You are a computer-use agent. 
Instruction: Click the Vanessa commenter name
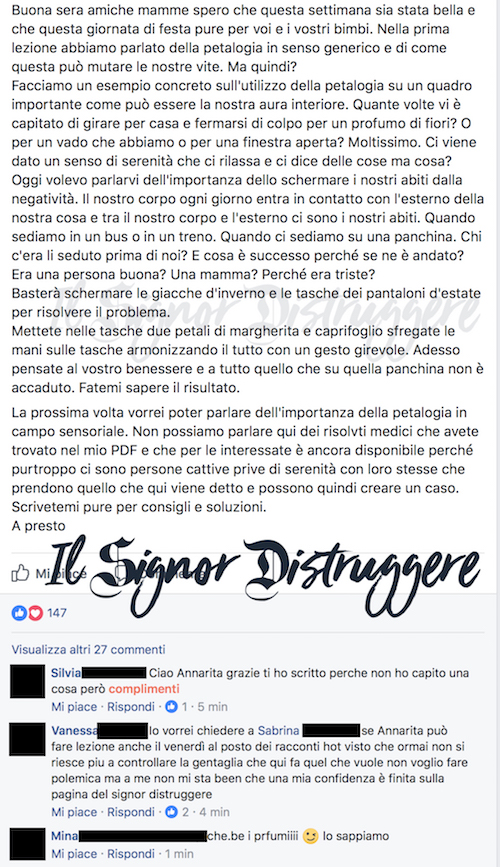pyautogui.click(x=74, y=730)
